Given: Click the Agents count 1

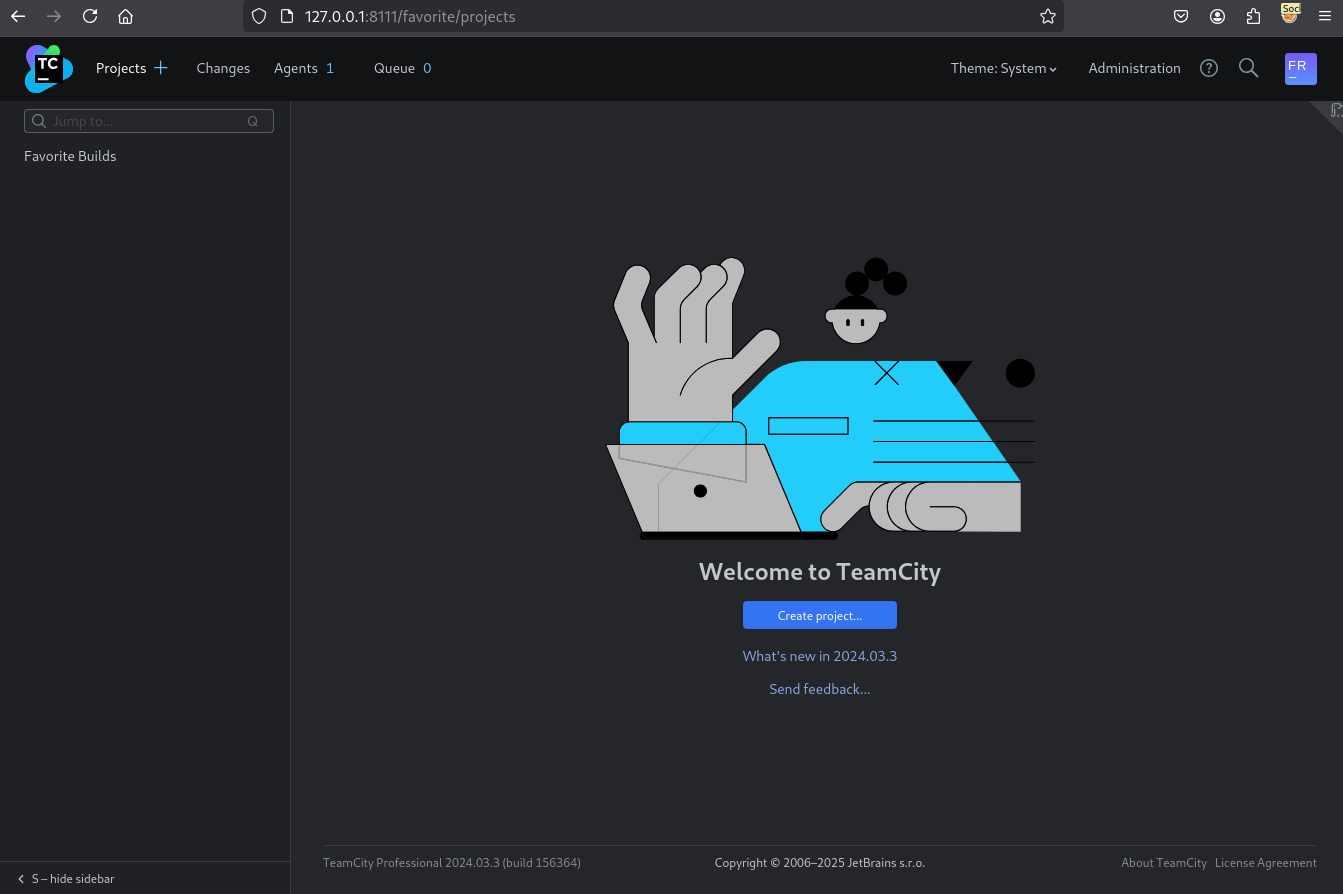Looking at the screenshot, I should (x=330, y=68).
